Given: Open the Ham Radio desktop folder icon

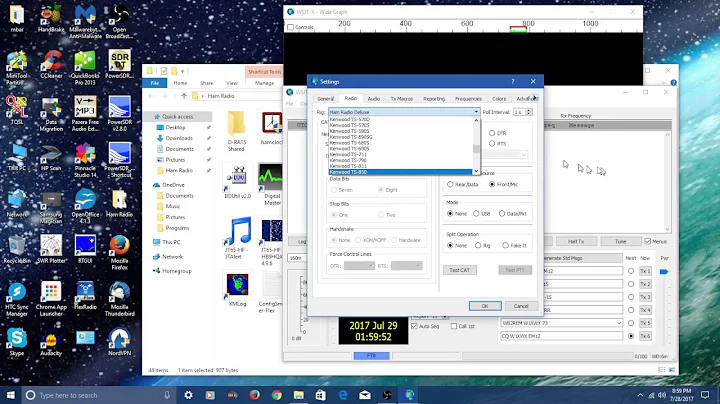Looking at the screenshot, I should [x=119, y=203].
